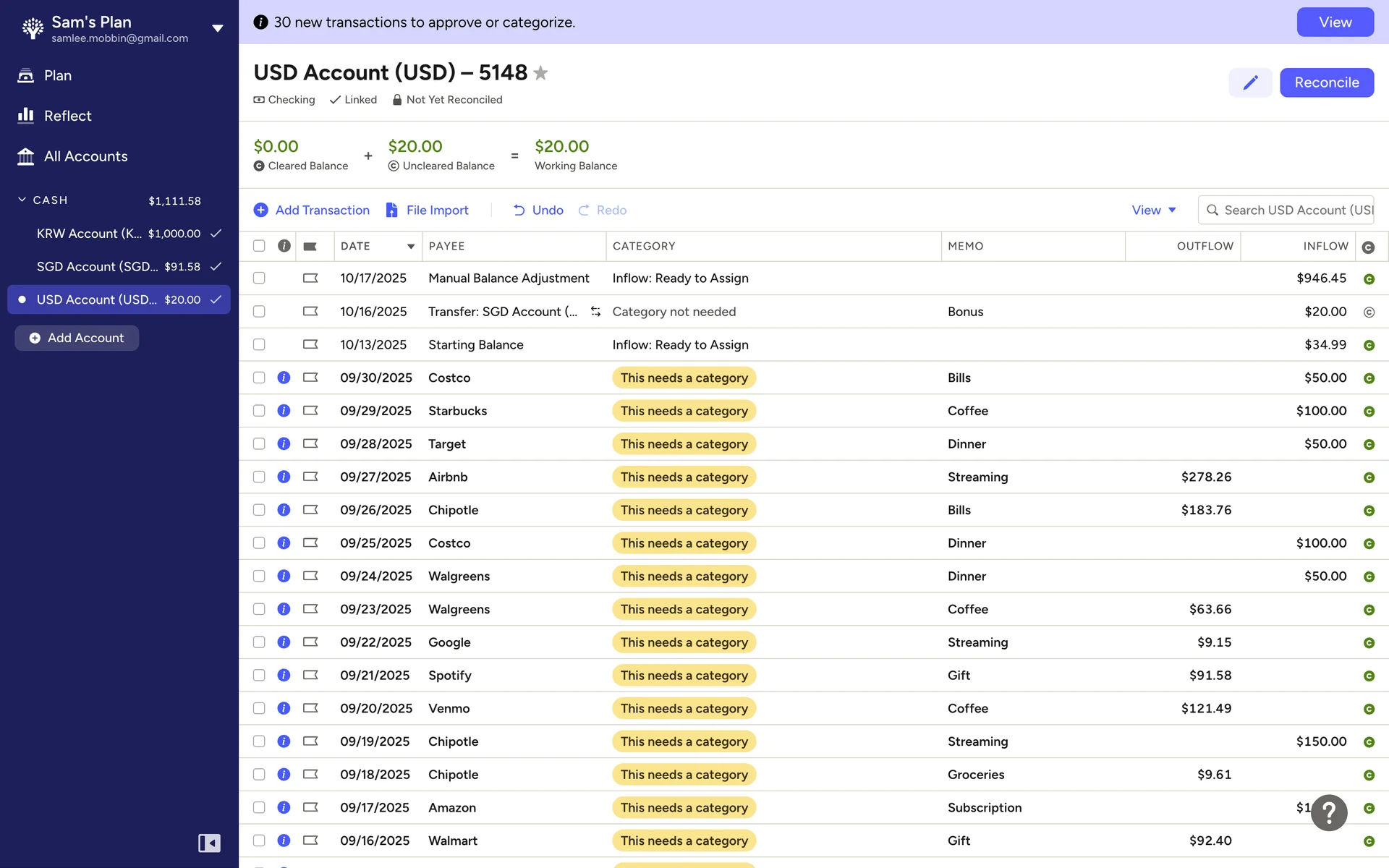Open All Accounts in sidebar
1389x868 pixels.
(x=85, y=156)
